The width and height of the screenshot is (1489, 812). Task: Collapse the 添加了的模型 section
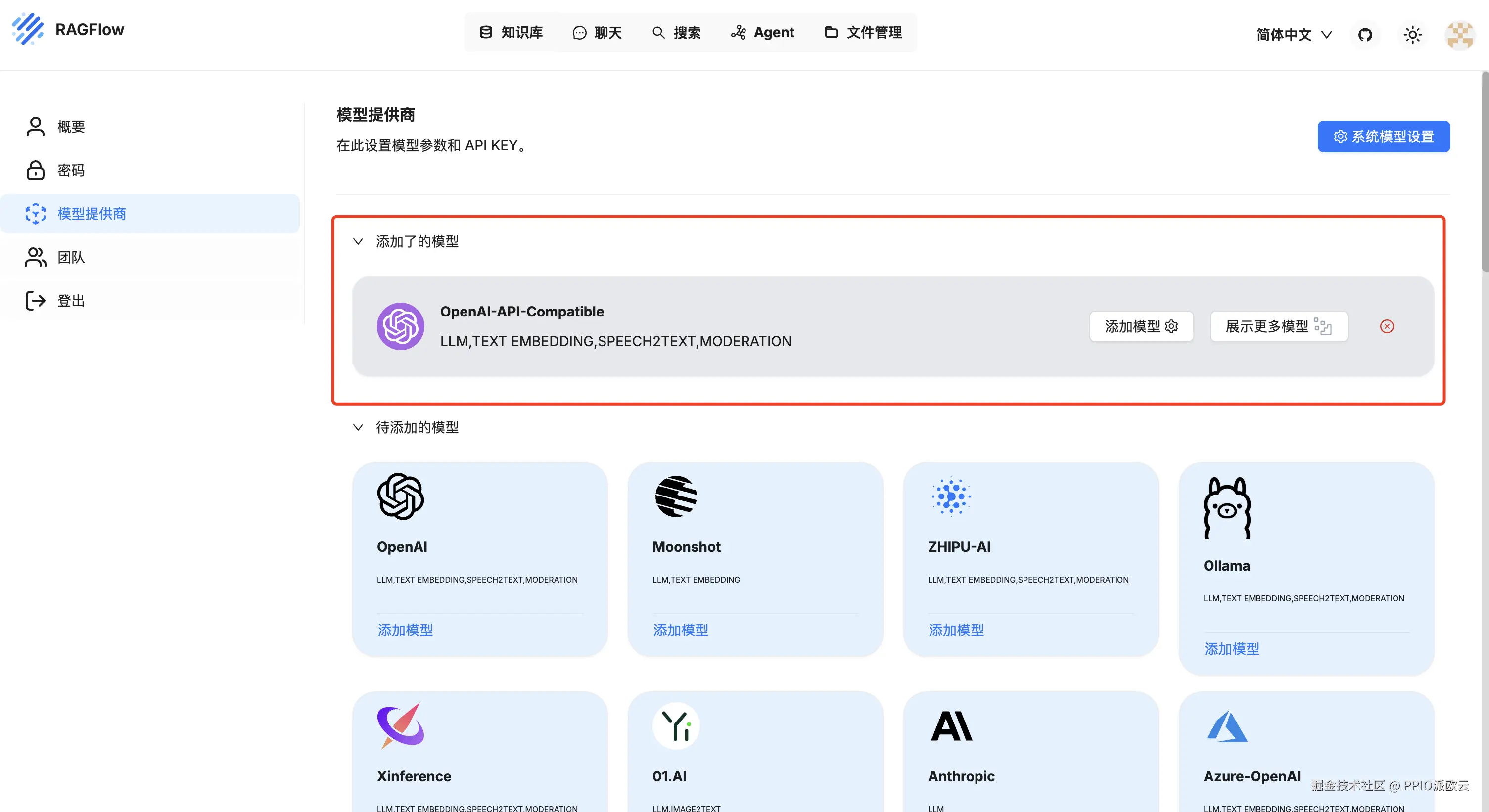coord(358,242)
